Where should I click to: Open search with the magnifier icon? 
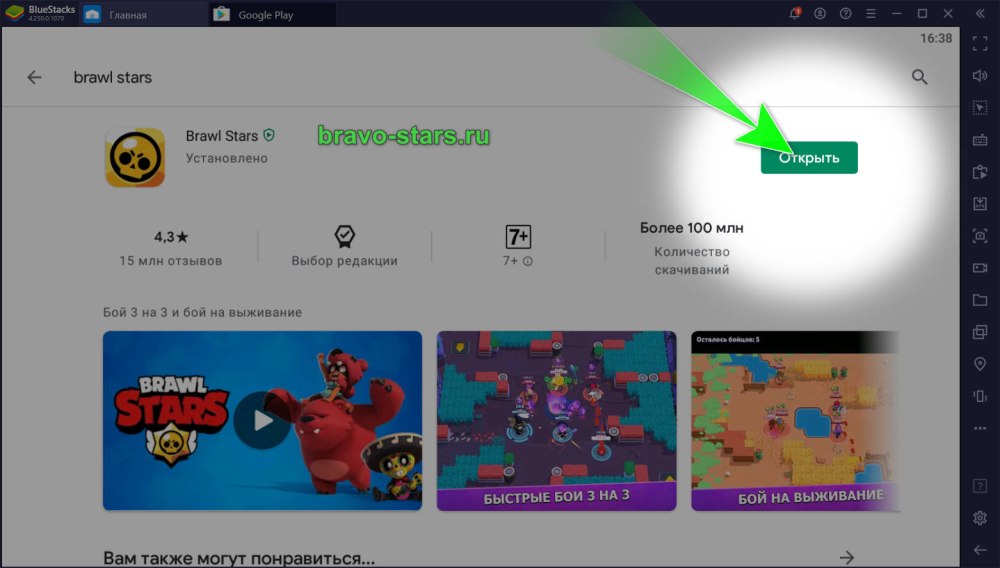[x=920, y=77]
